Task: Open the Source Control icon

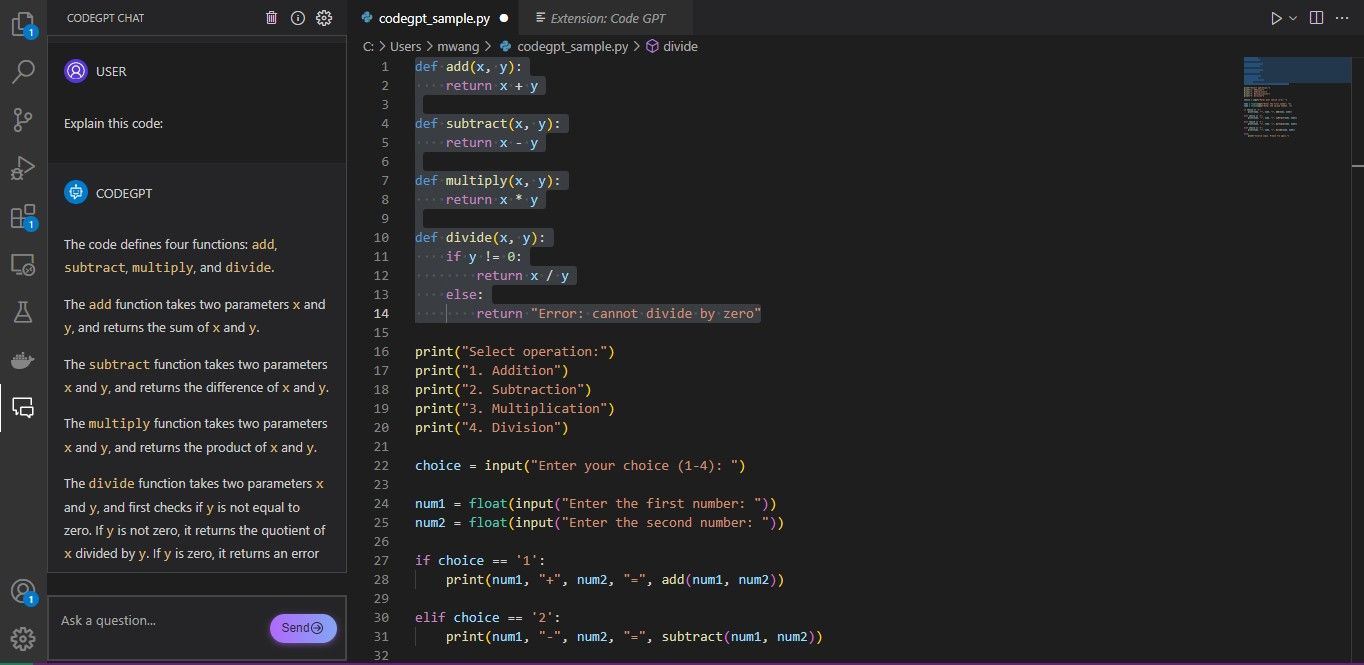Action: [x=24, y=119]
